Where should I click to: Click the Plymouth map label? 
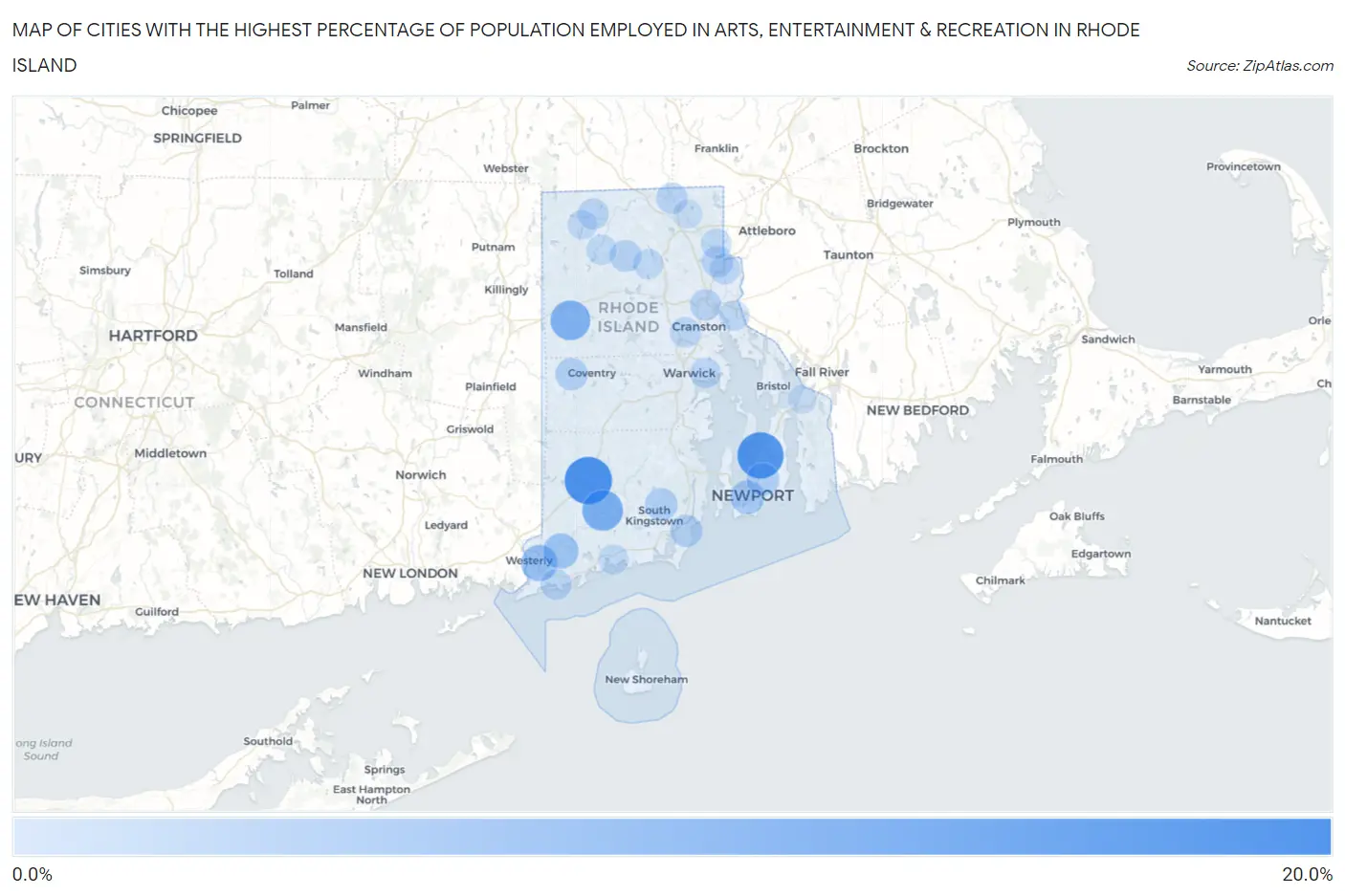pyautogui.click(x=1034, y=222)
